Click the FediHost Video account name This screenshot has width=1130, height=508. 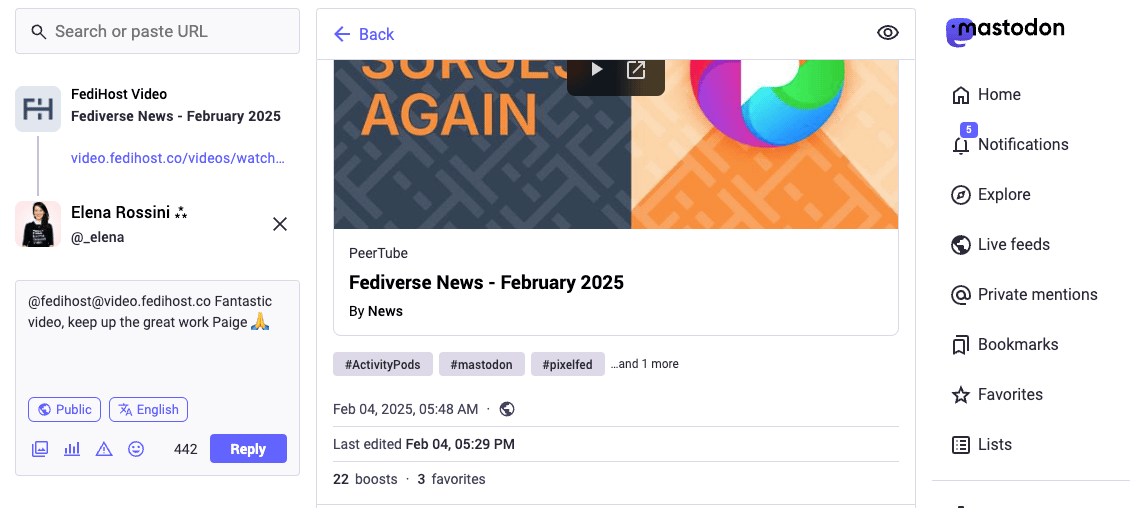pos(119,94)
